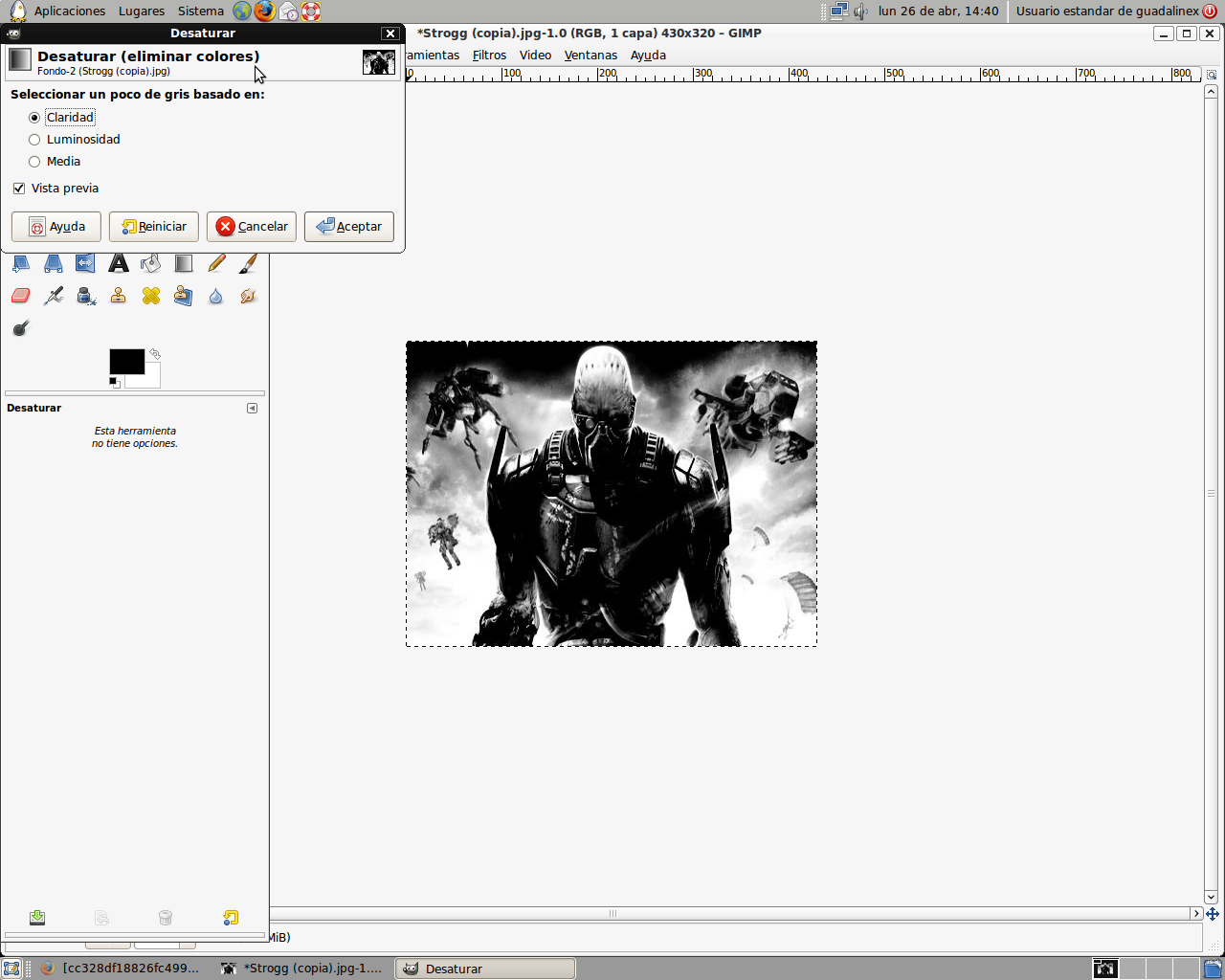Select the Flip tool
This screenshot has height=980, width=1225.
pyautogui.click(x=86, y=263)
